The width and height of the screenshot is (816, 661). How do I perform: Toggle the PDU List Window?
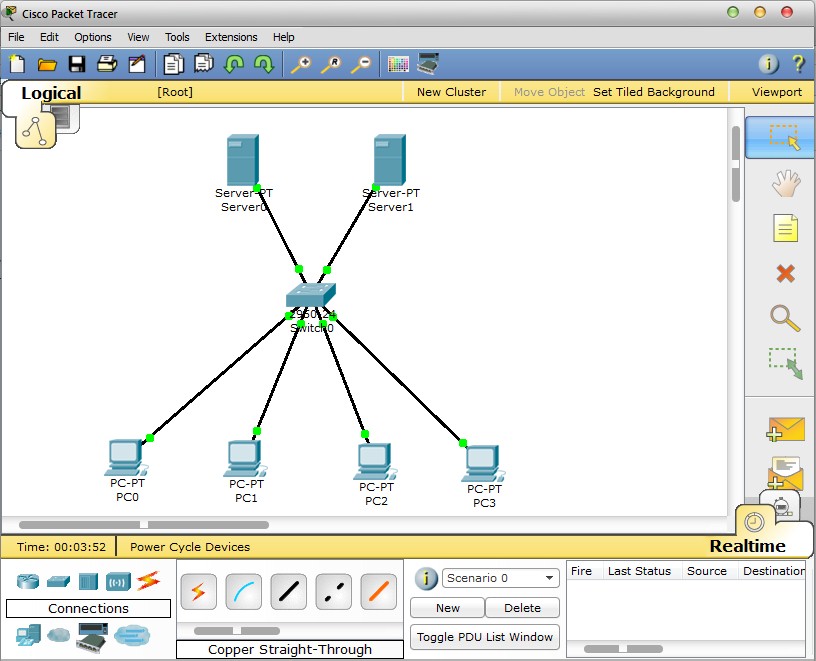[485, 637]
